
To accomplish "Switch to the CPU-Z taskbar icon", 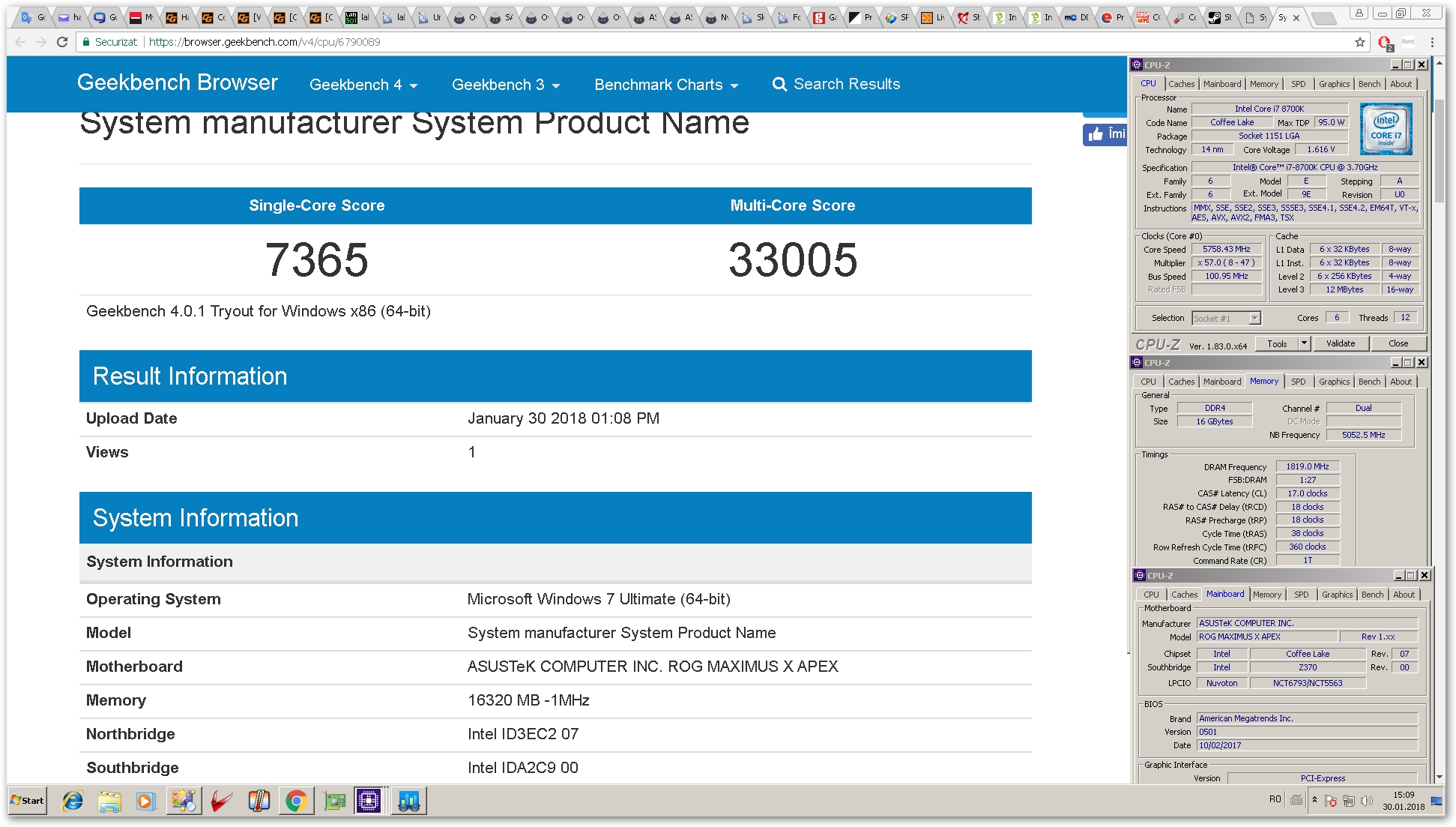I will (369, 801).
